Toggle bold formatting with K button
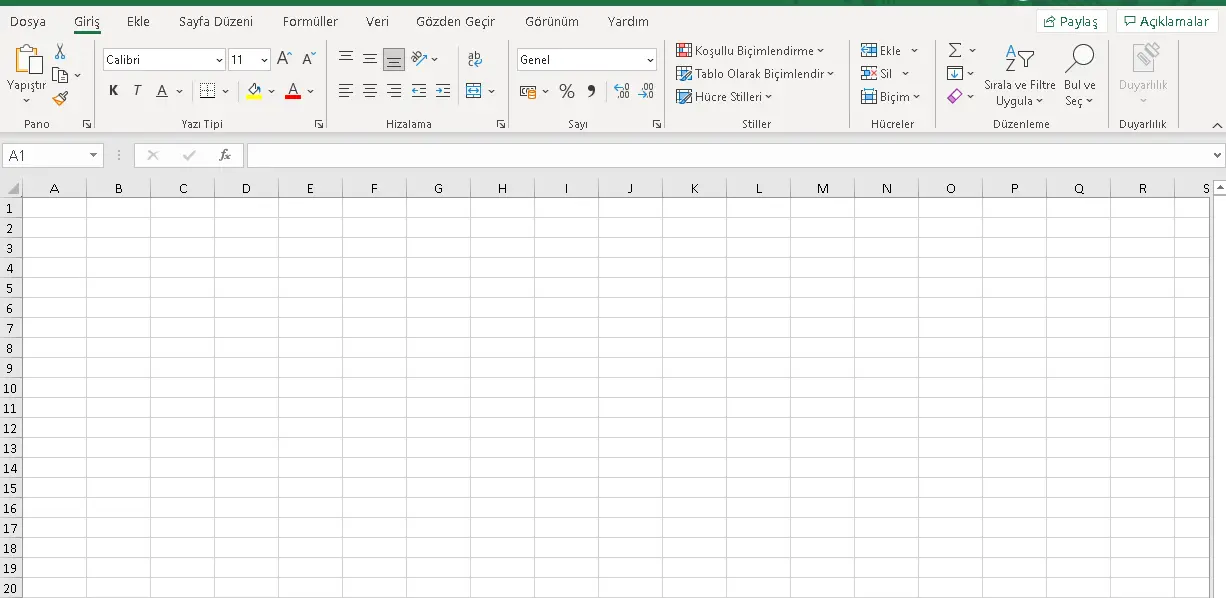This screenshot has height=598, width=1226. (113, 91)
